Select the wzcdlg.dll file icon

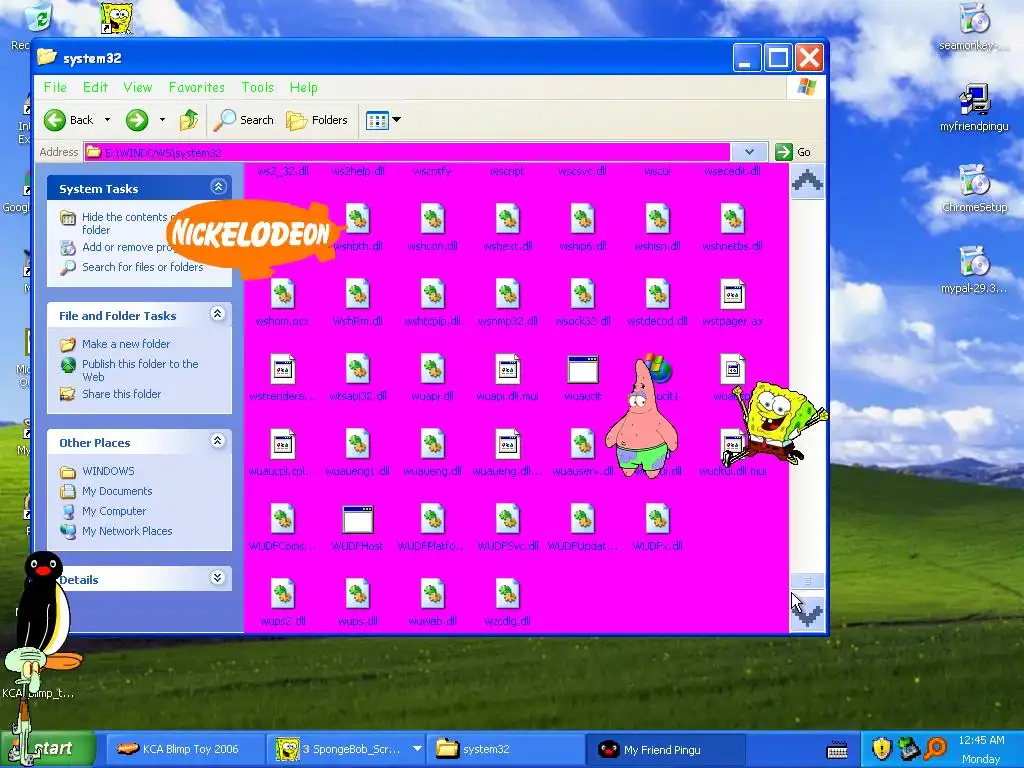pyautogui.click(x=507, y=594)
